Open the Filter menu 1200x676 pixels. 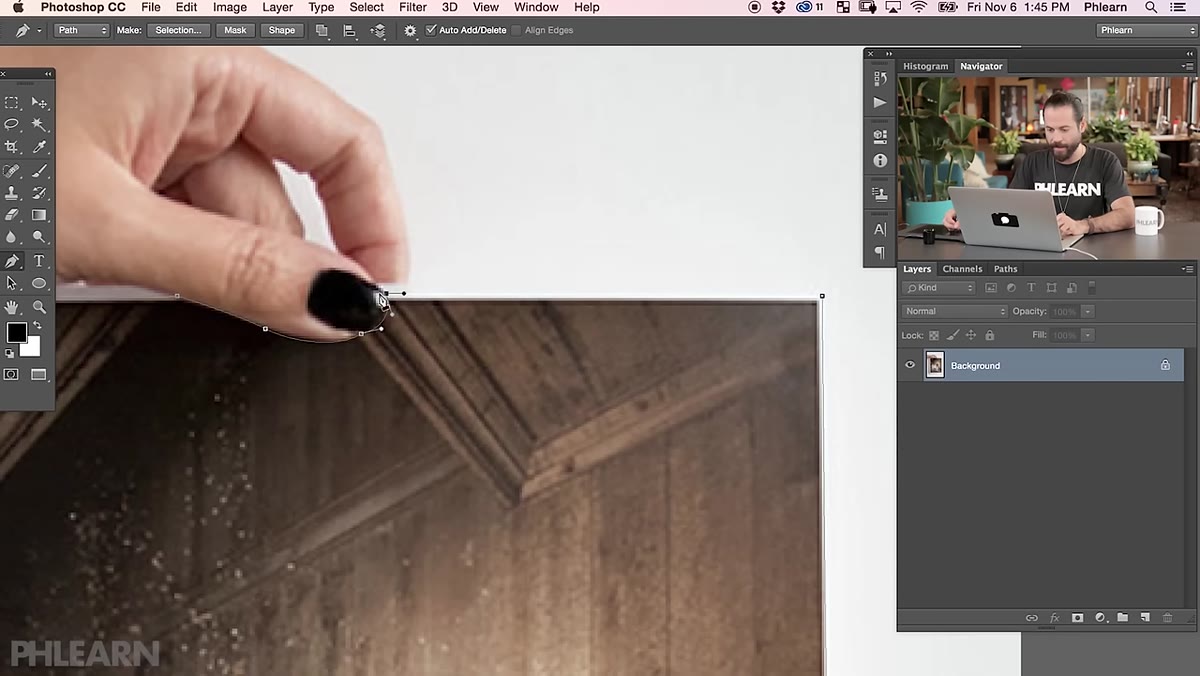pos(413,7)
